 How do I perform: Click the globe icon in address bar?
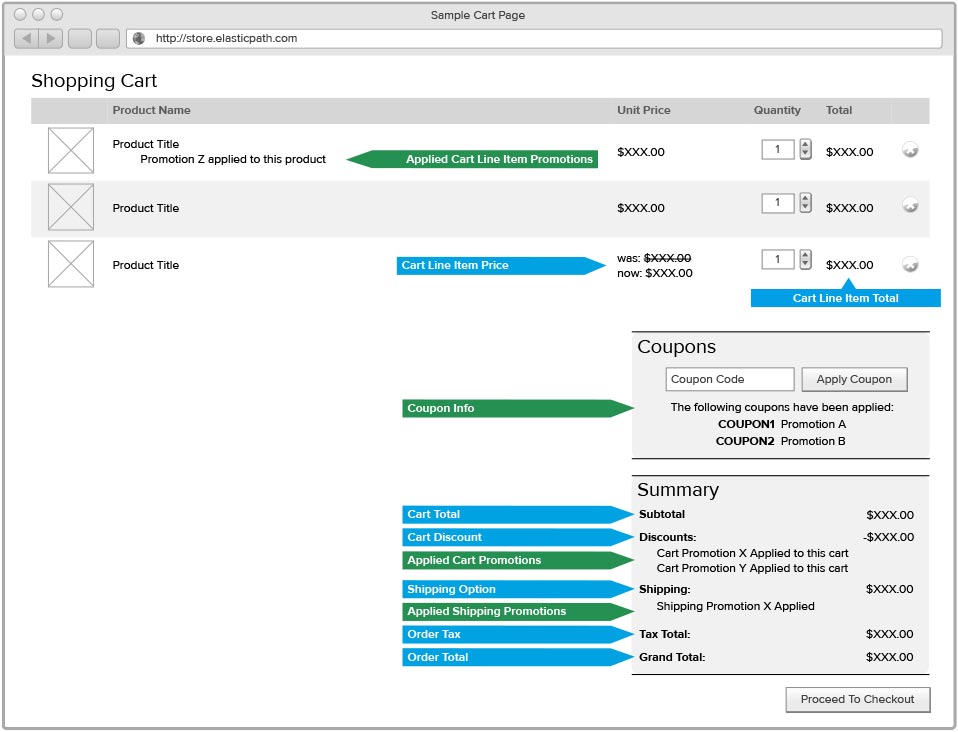point(139,39)
